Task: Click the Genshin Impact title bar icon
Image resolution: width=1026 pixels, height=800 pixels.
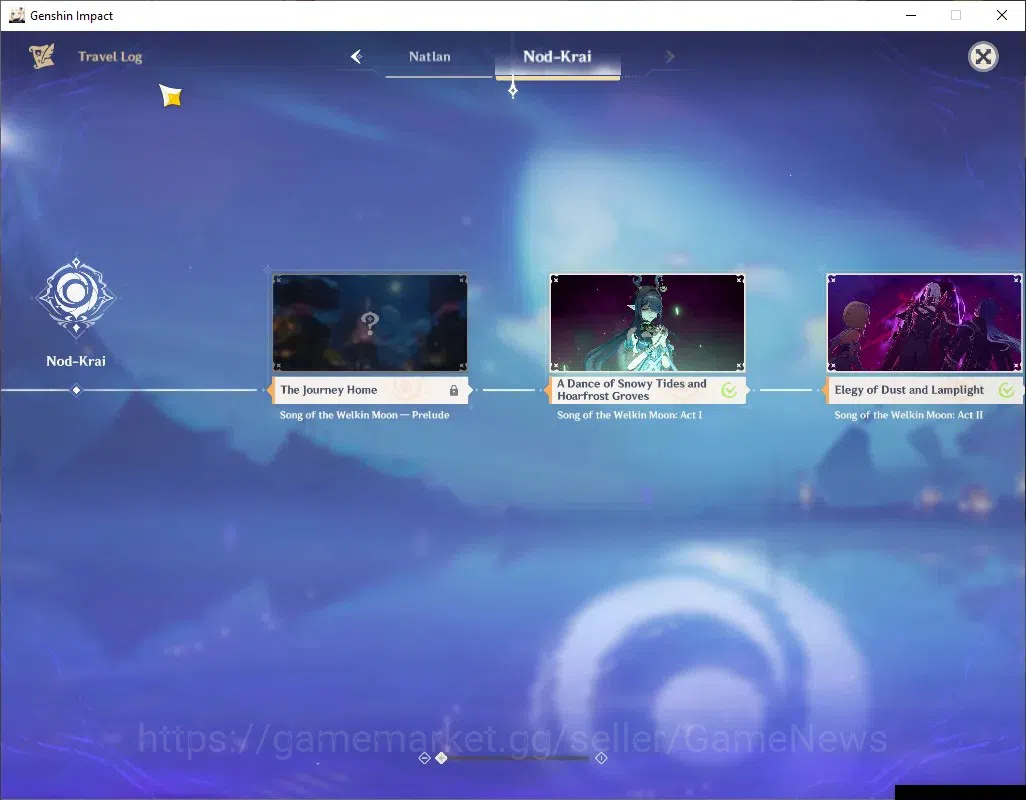Action: pos(16,15)
